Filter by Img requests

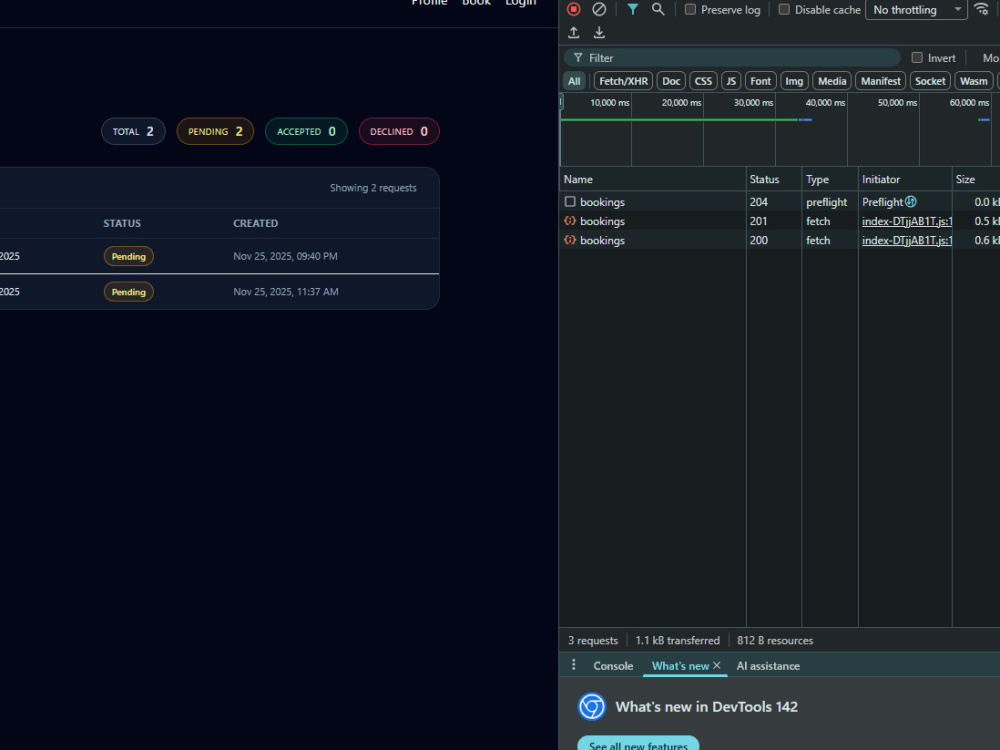794,81
